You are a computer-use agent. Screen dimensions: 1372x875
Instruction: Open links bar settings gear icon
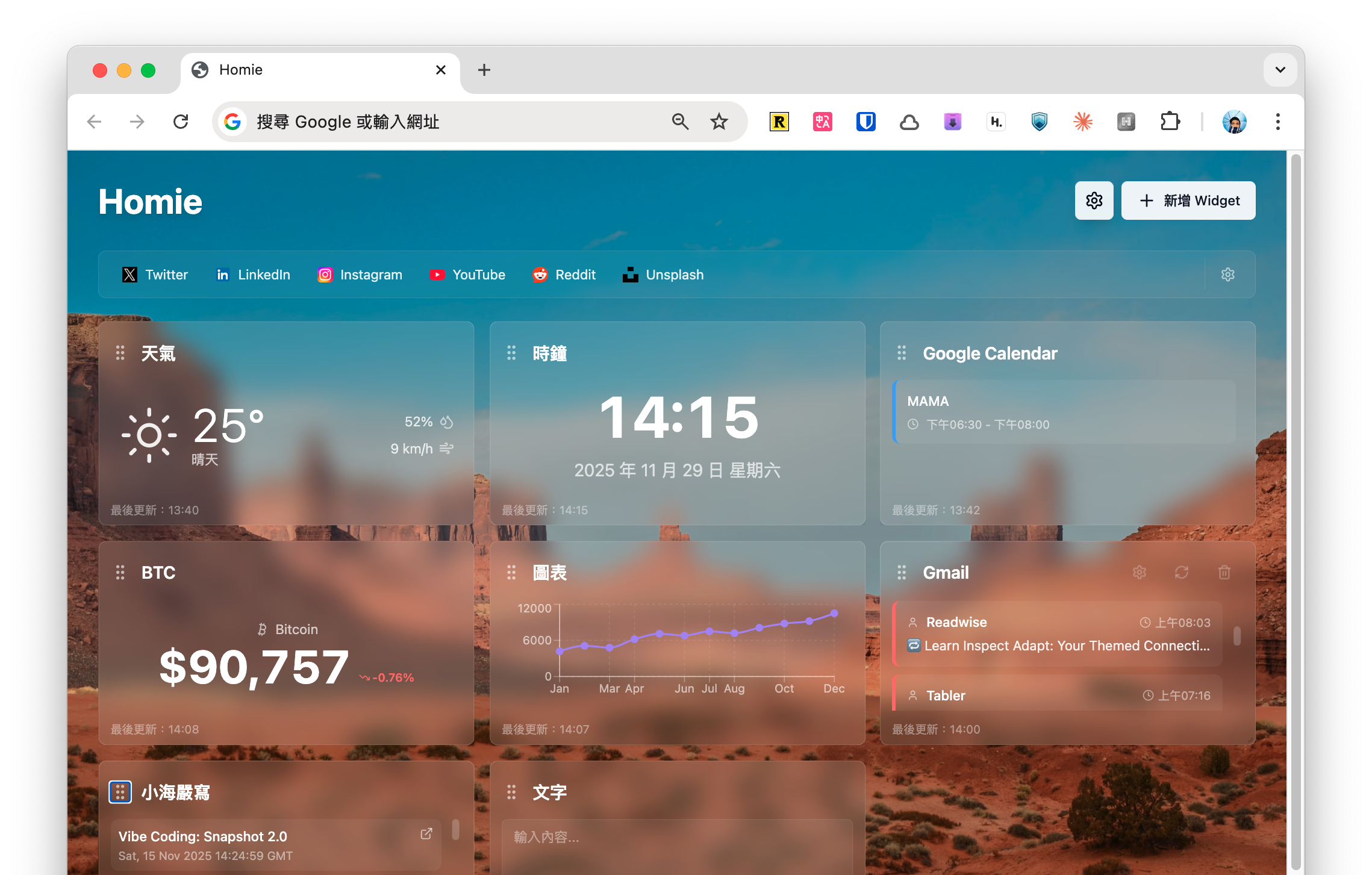(x=1227, y=275)
